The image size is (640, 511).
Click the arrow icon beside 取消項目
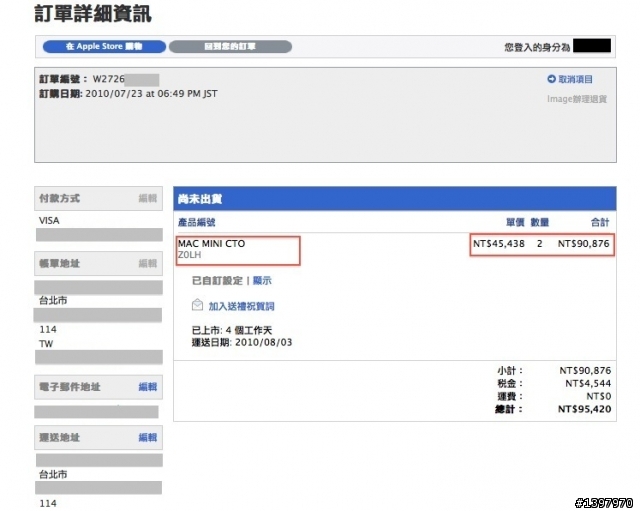point(551,79)
